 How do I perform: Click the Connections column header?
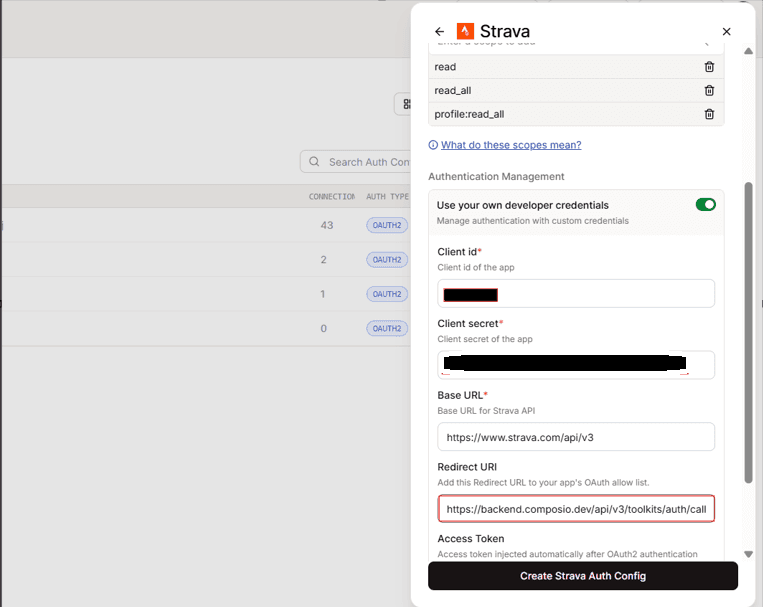point(332,197)
